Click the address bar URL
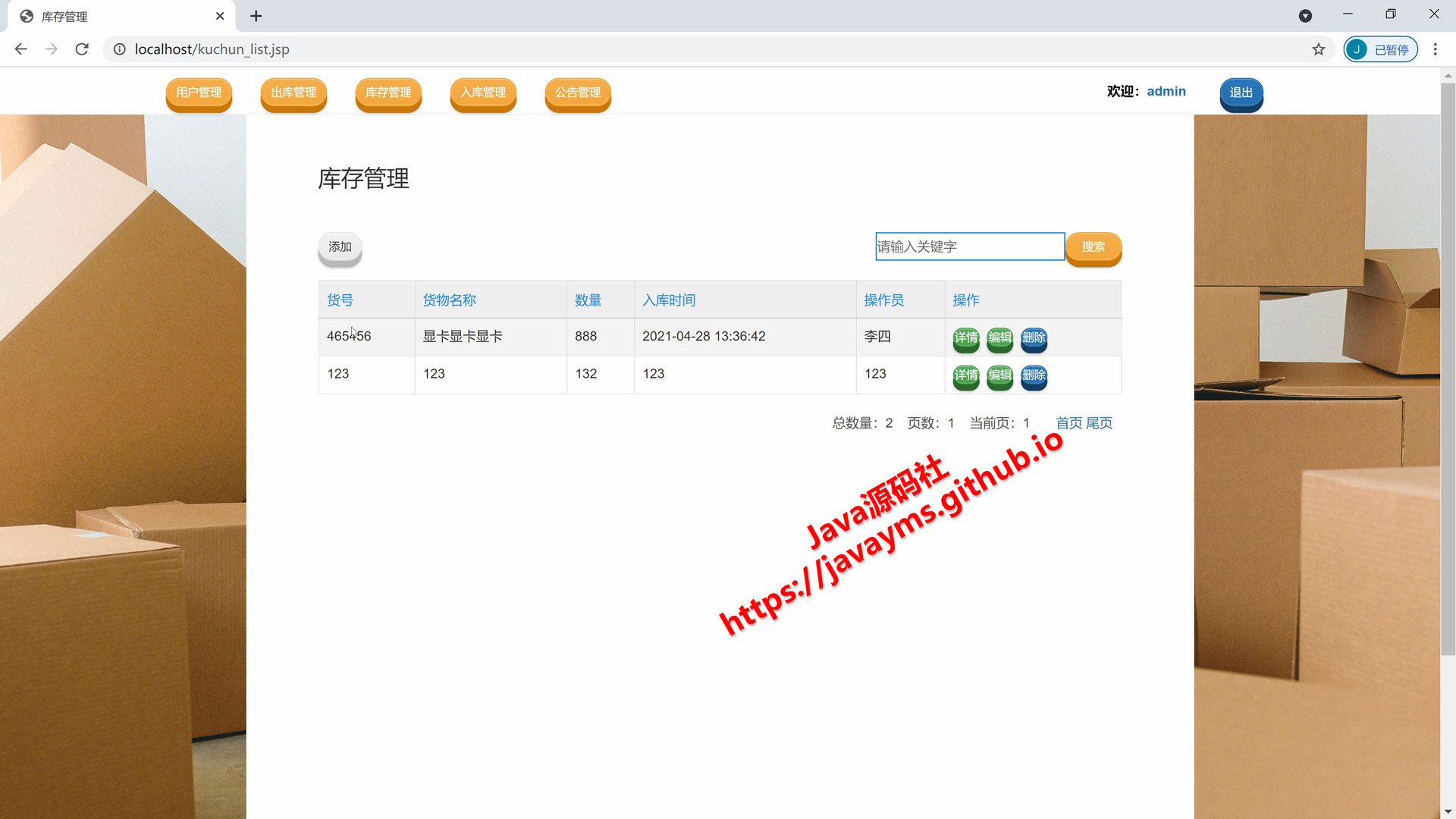Viewport: 1456px width, 819px height. [212, 49]
